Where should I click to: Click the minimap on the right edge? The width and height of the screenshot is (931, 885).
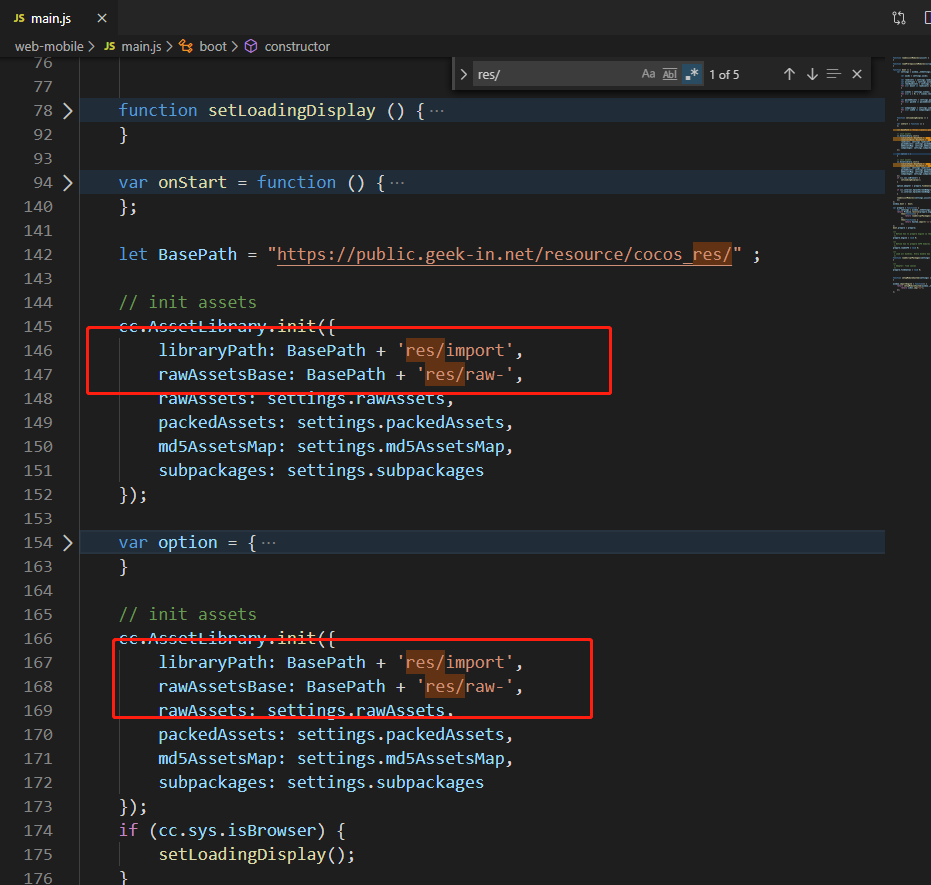tap(911, 175)
